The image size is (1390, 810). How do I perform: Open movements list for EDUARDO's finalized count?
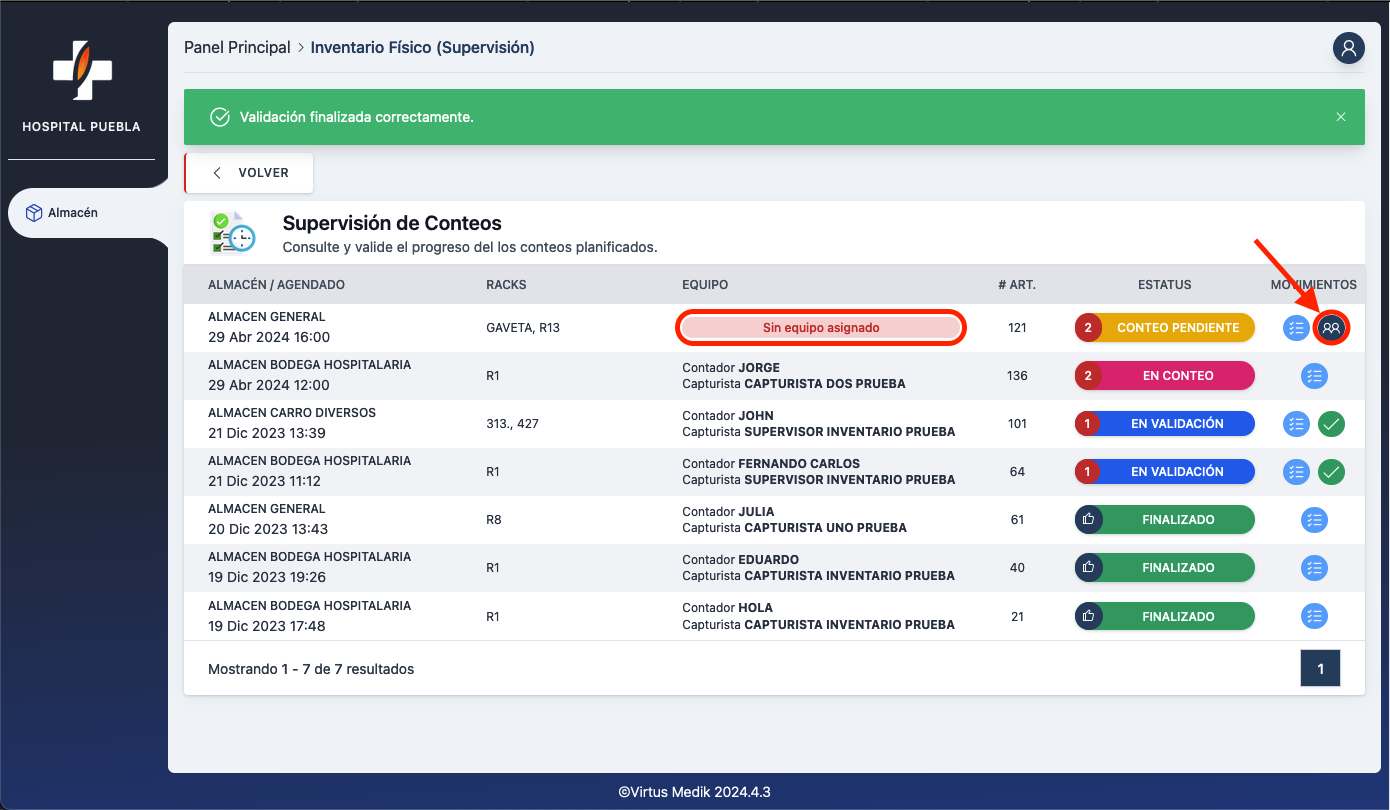1314,568
